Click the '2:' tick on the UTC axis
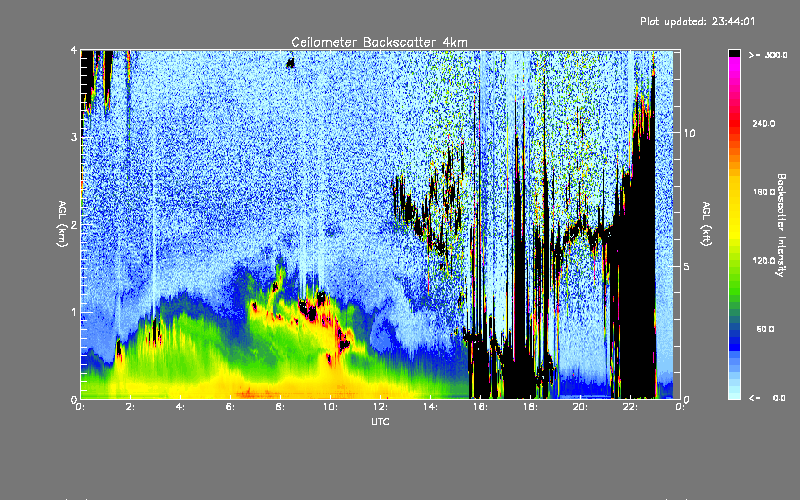 131,407
